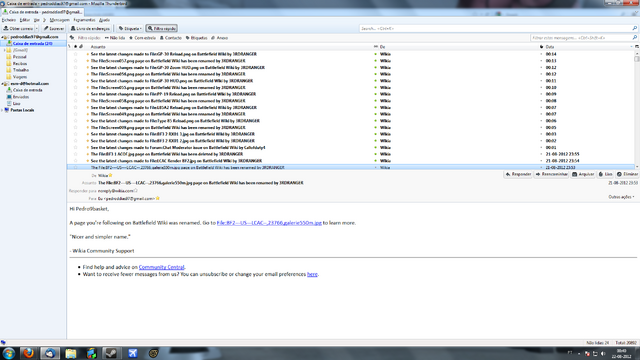
Task: Mark as junk with Lixo button
Action: [606, 174]
